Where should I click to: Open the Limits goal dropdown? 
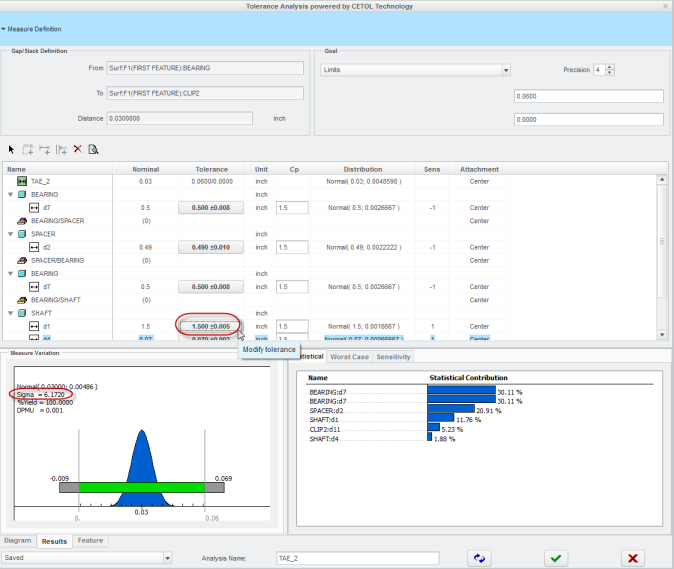[x=506, y=71]
